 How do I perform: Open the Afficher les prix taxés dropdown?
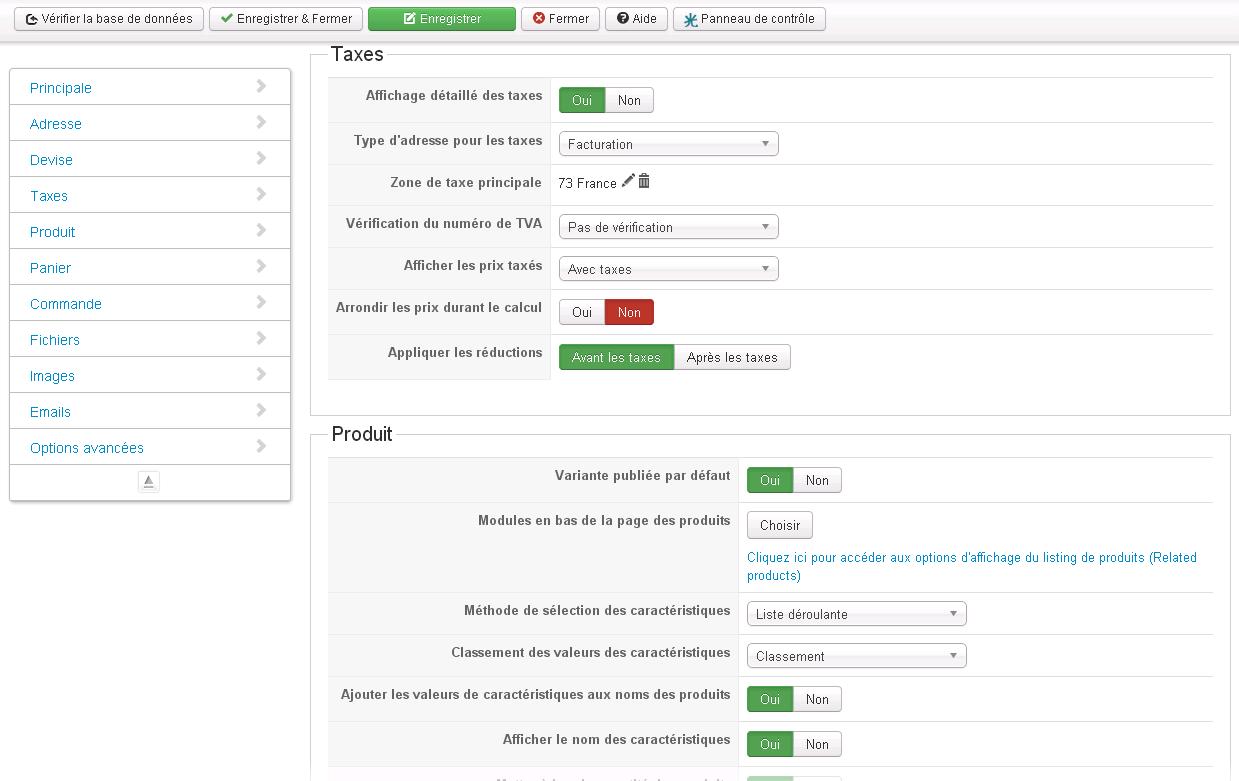click(668, 269)
